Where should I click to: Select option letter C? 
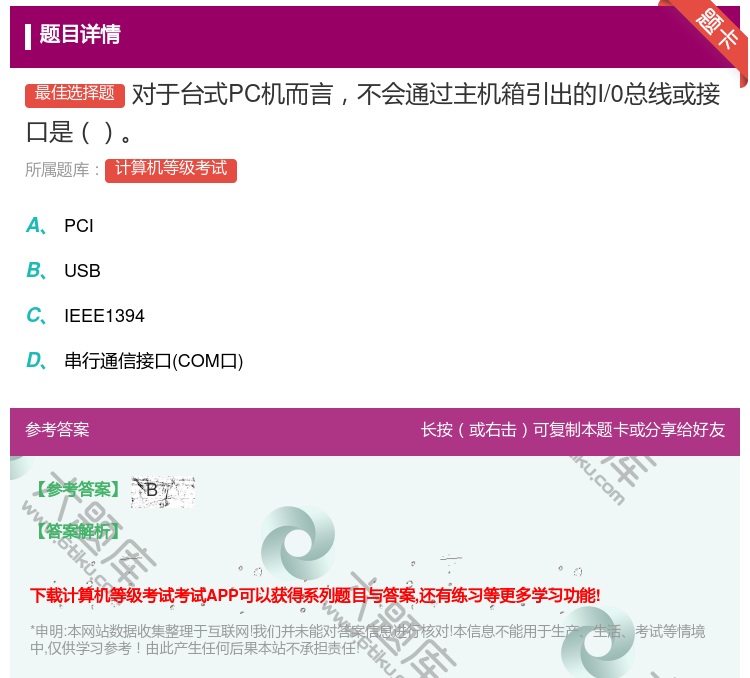(35, 316)
